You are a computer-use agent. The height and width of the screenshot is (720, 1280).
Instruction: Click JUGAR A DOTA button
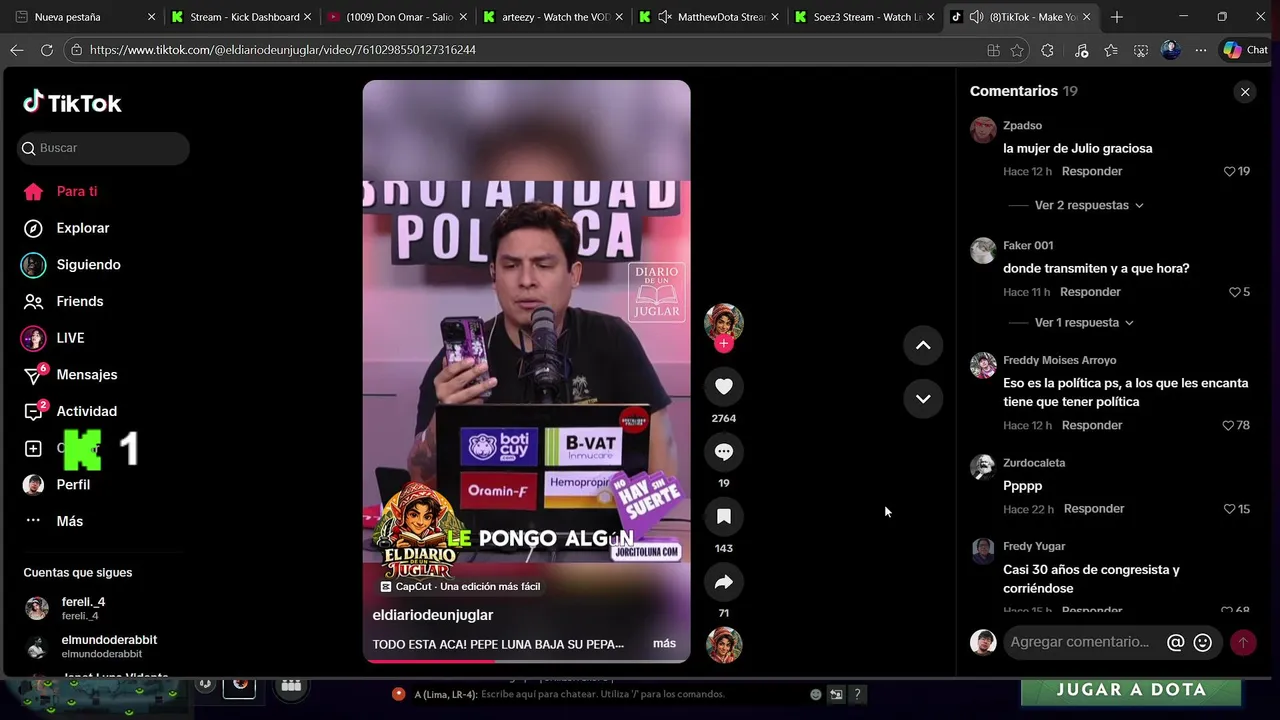pyautogui.click(x=1131, y=690)
